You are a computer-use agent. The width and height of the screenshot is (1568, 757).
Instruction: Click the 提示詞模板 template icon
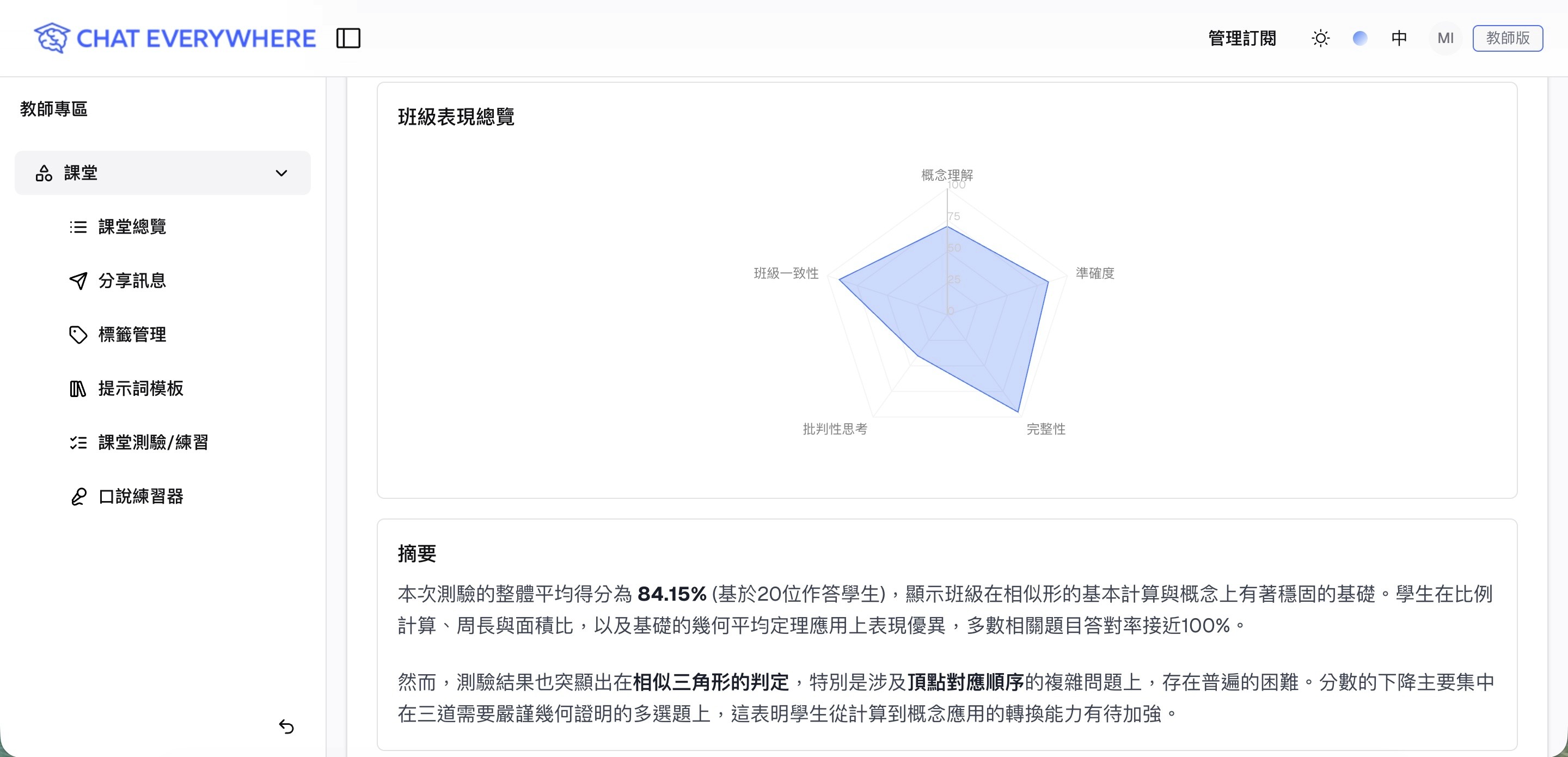tap(78, 388)
